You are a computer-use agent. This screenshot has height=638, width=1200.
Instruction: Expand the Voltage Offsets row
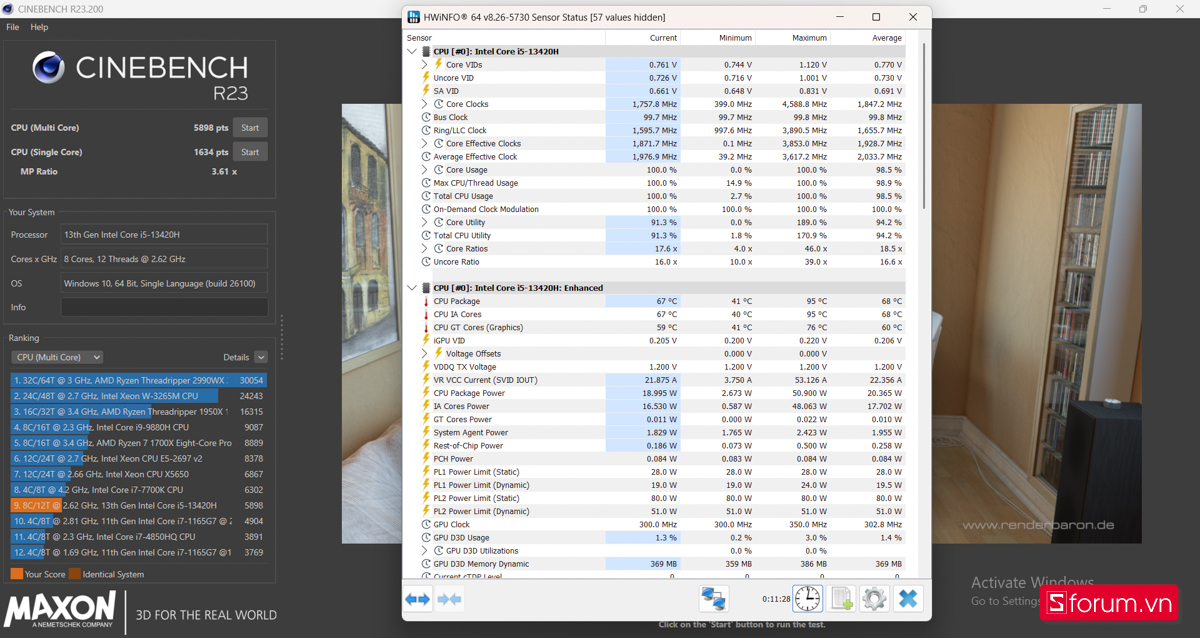425,353
